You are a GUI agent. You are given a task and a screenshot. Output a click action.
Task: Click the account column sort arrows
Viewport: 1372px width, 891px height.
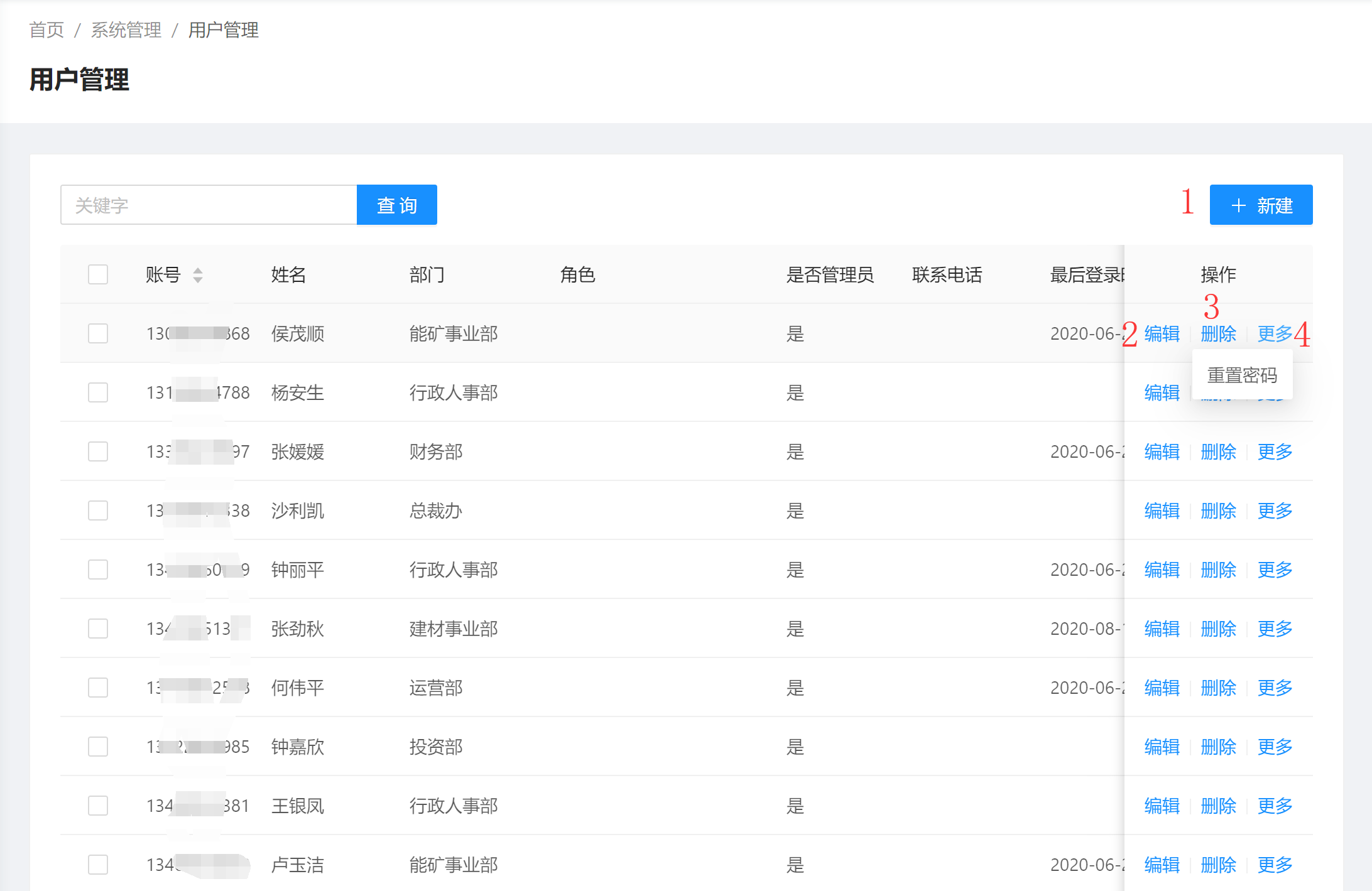point(197,275)
